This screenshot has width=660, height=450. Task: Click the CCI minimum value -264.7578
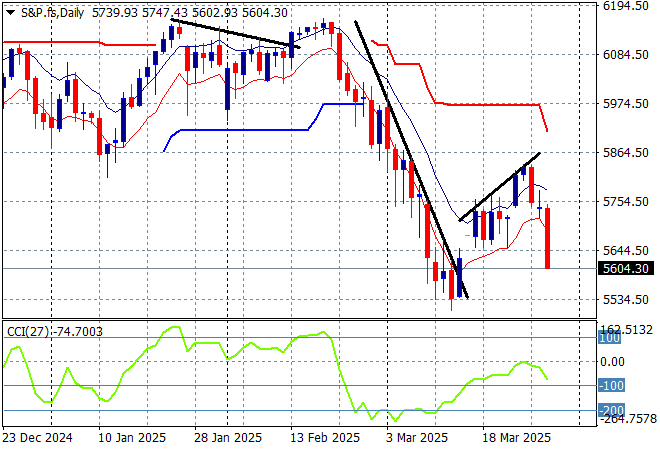tap(628, 419)
